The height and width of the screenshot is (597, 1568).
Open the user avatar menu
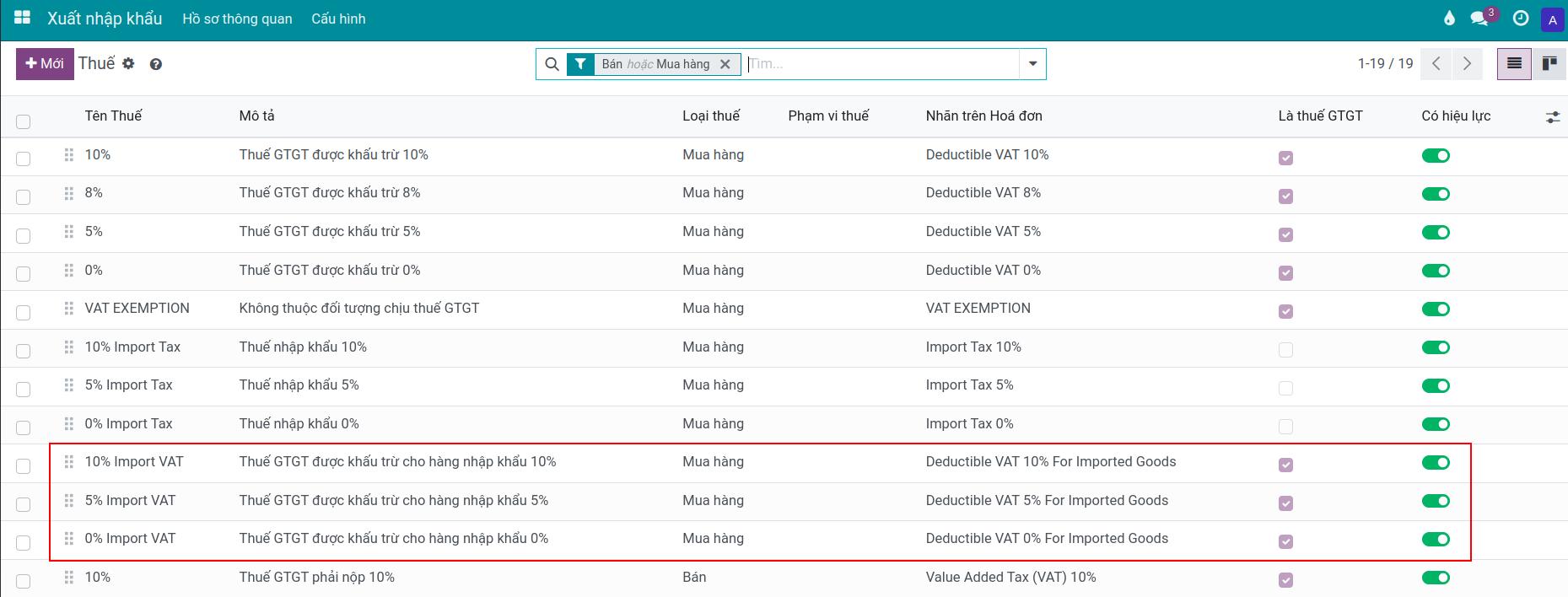click(x=1552, y=19)
